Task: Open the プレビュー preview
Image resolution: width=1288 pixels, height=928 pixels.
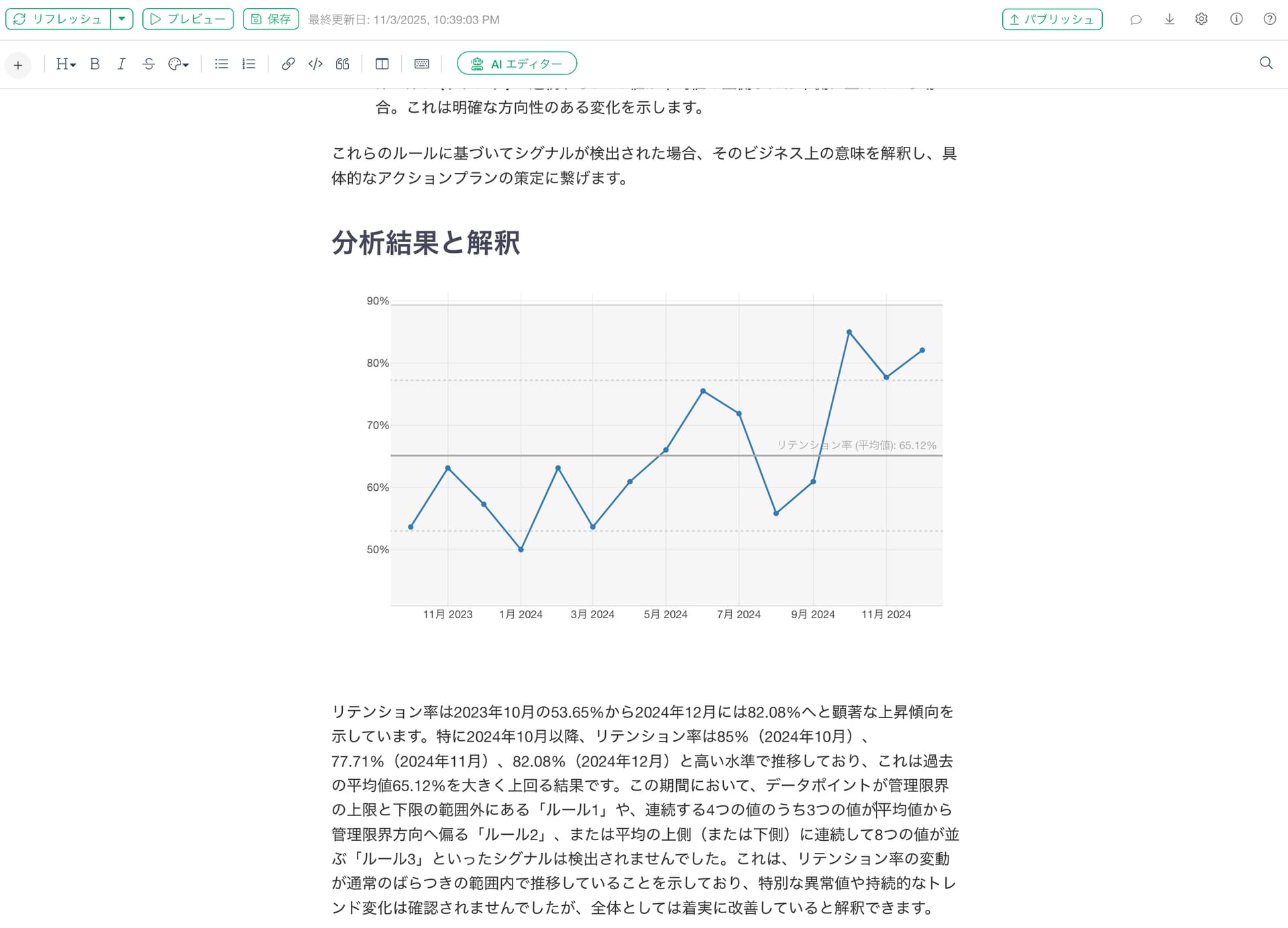Action: click(x=188, y=19)
